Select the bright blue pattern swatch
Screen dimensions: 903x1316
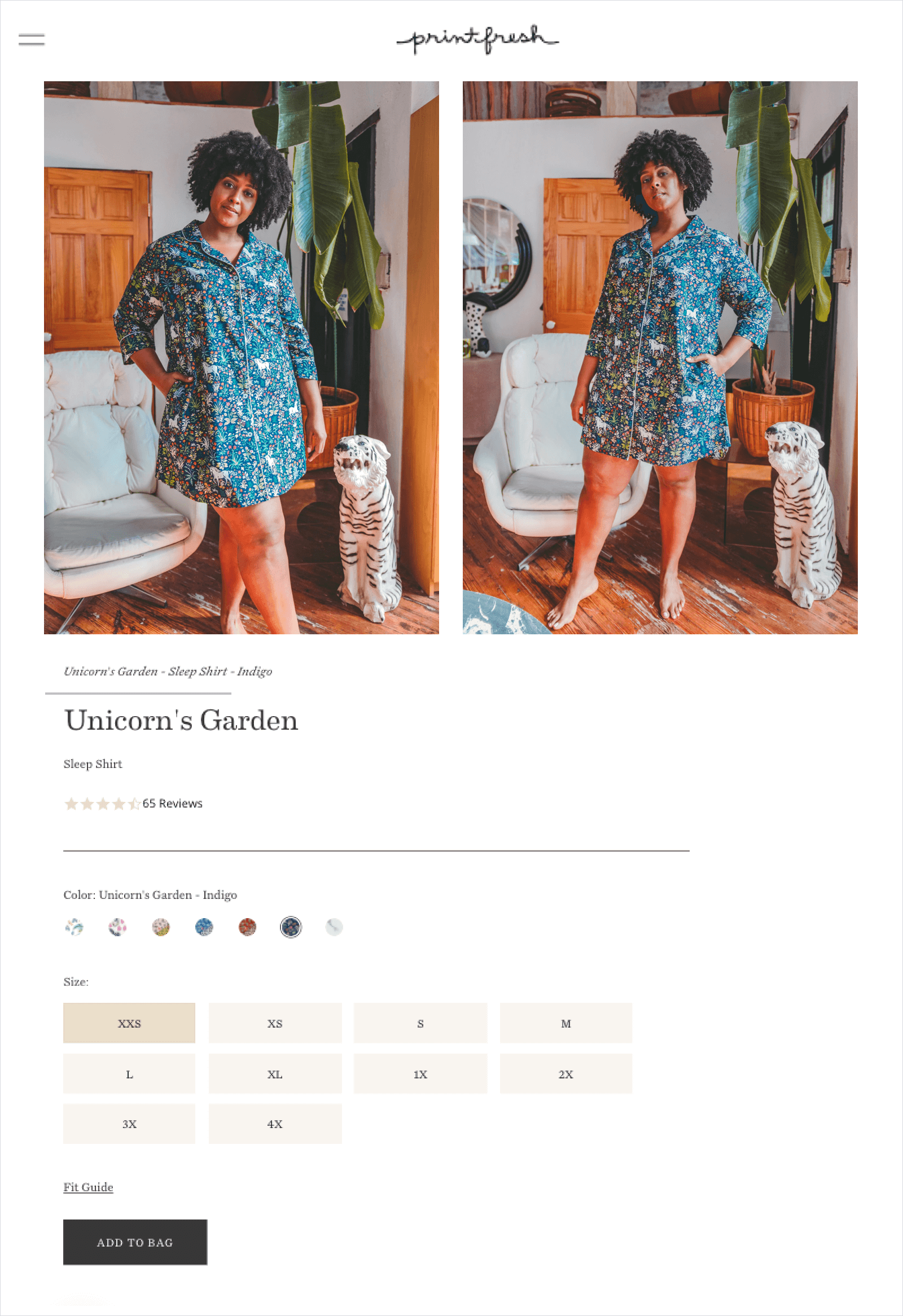tap(204, 927)
